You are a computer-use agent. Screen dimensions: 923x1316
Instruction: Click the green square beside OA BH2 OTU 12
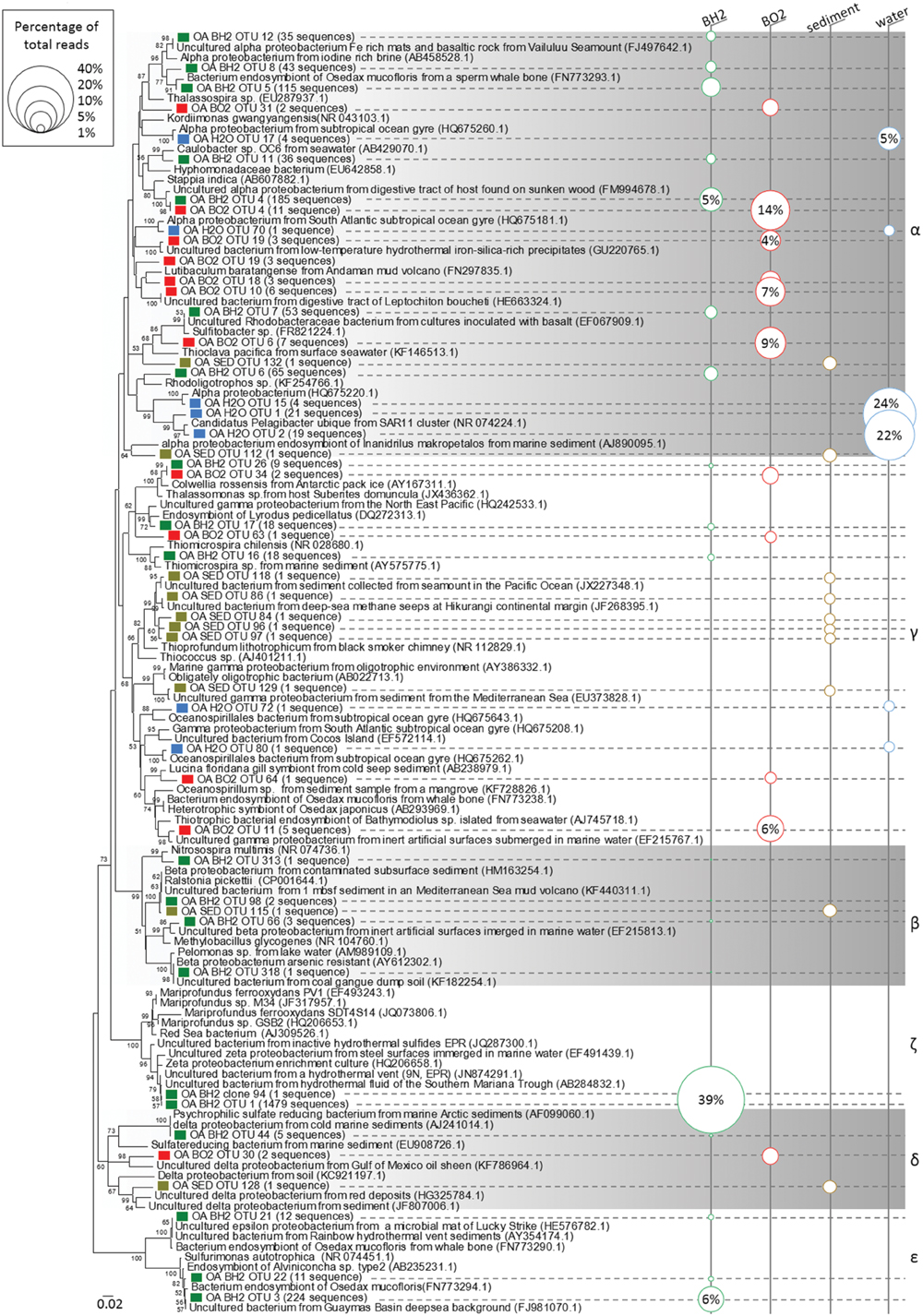click(184, 37)
